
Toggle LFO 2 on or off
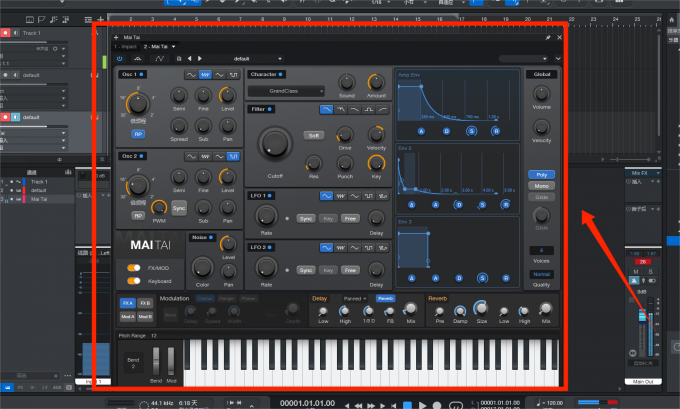point(269,247)
